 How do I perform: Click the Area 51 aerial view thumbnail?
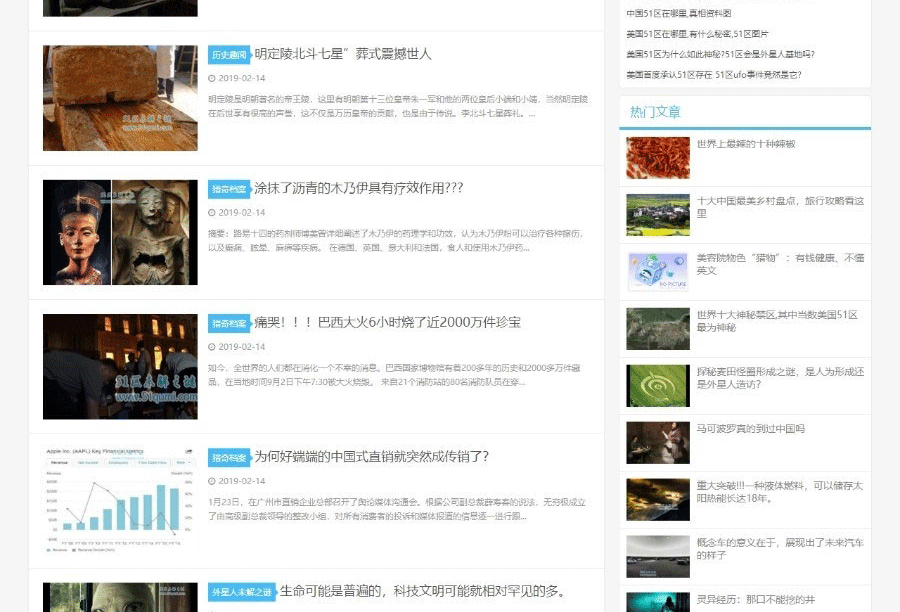[x=658, y=328]
